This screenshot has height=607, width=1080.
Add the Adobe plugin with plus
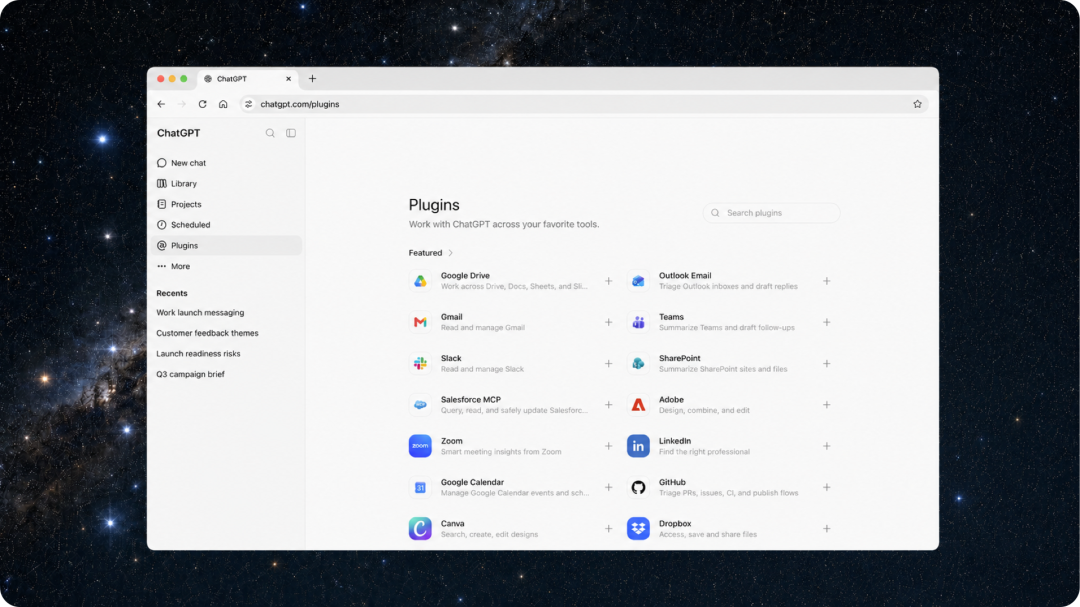827,405
